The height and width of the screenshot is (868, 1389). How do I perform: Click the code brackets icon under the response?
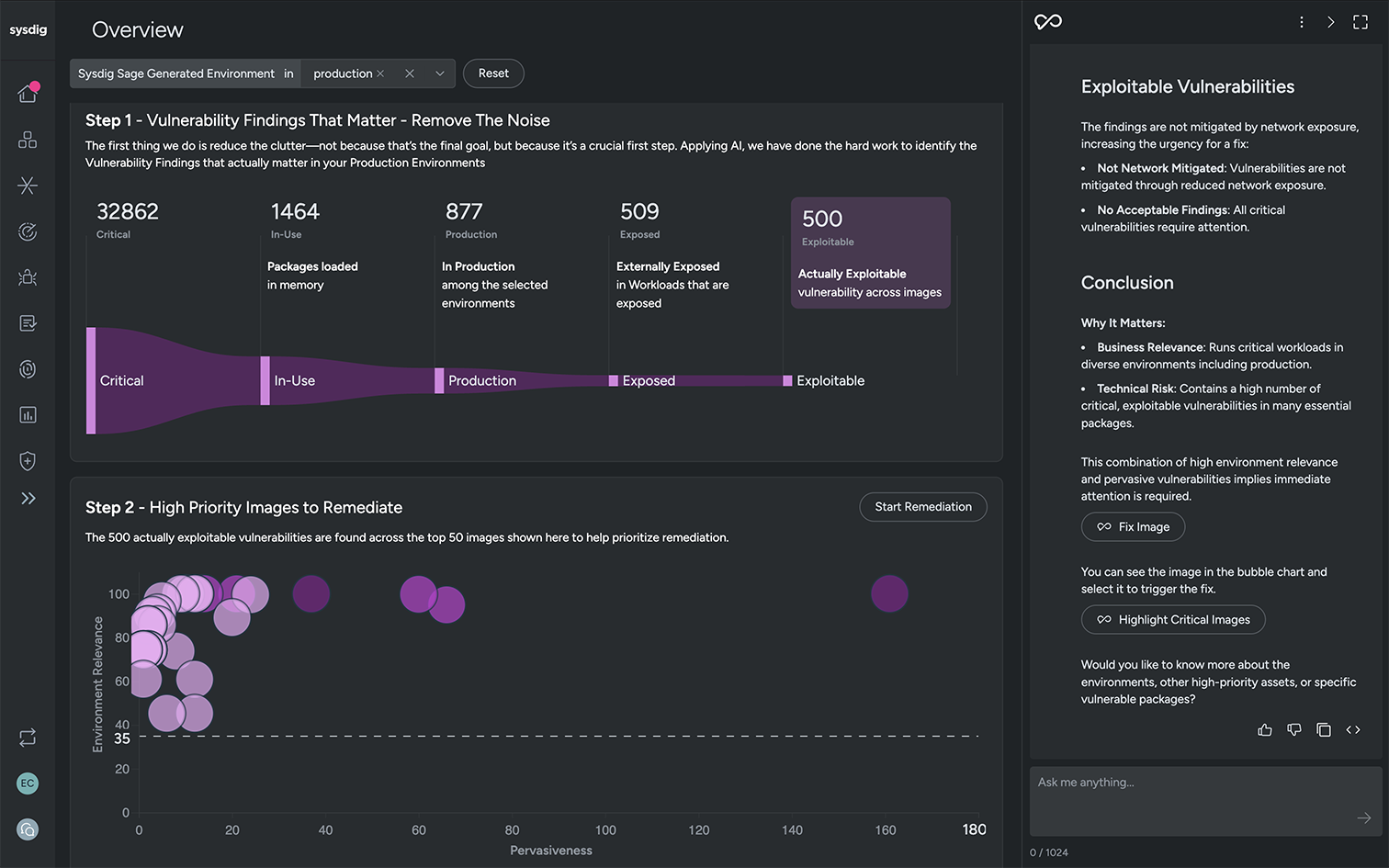coord(1353,730)
